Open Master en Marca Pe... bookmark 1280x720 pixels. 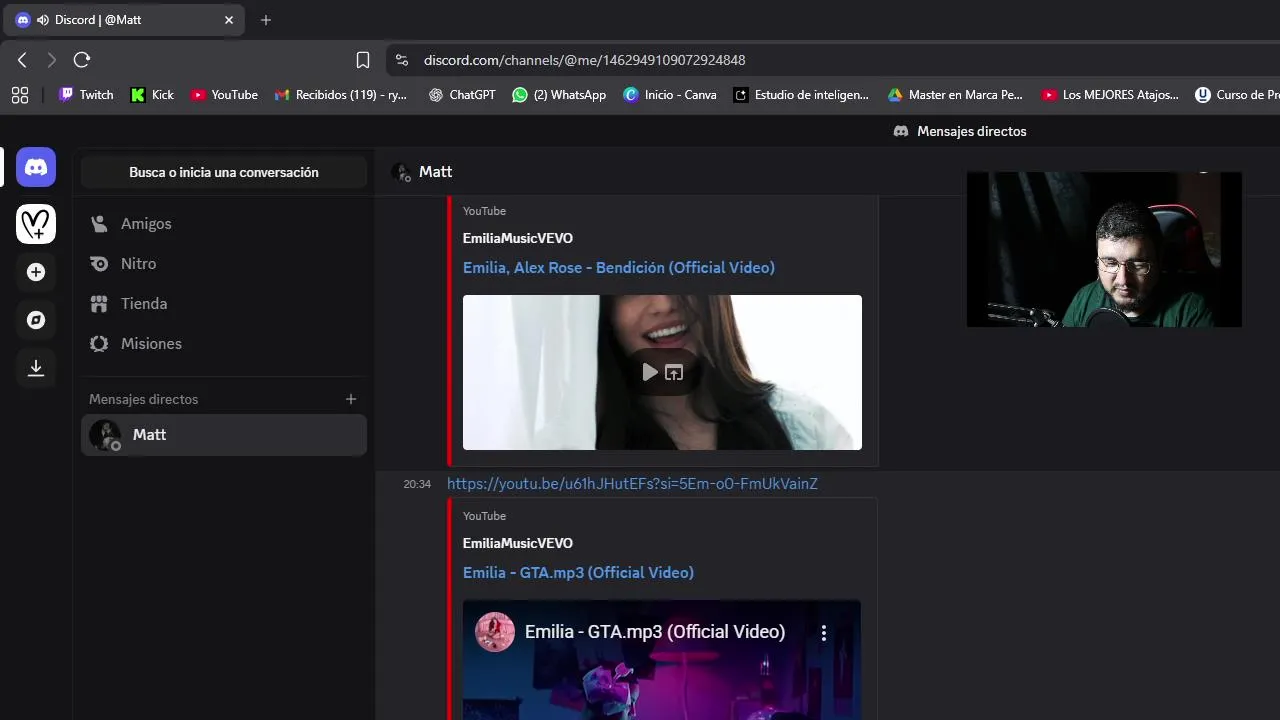click(955, 95)
